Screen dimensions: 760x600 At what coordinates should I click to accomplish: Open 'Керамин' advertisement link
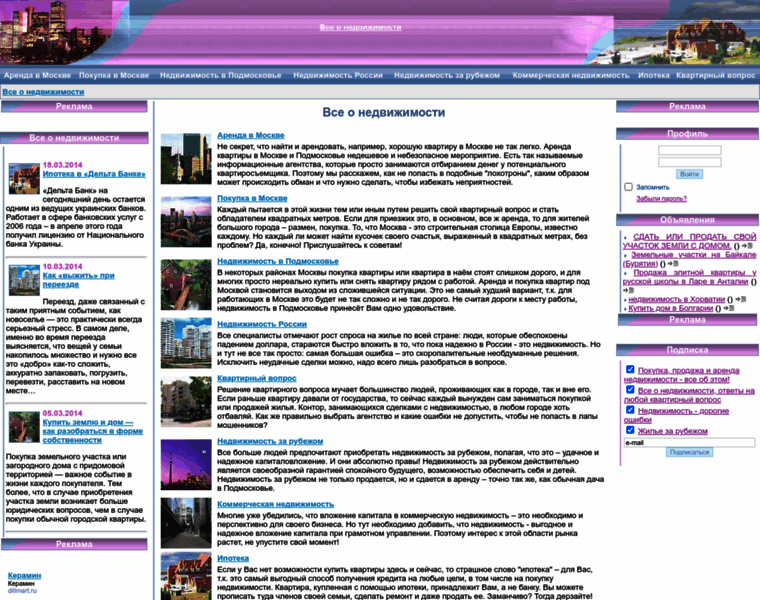click(24, 575)
